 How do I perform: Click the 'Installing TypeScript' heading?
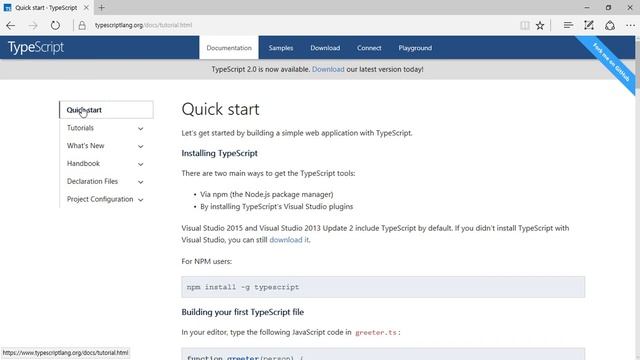220,153
